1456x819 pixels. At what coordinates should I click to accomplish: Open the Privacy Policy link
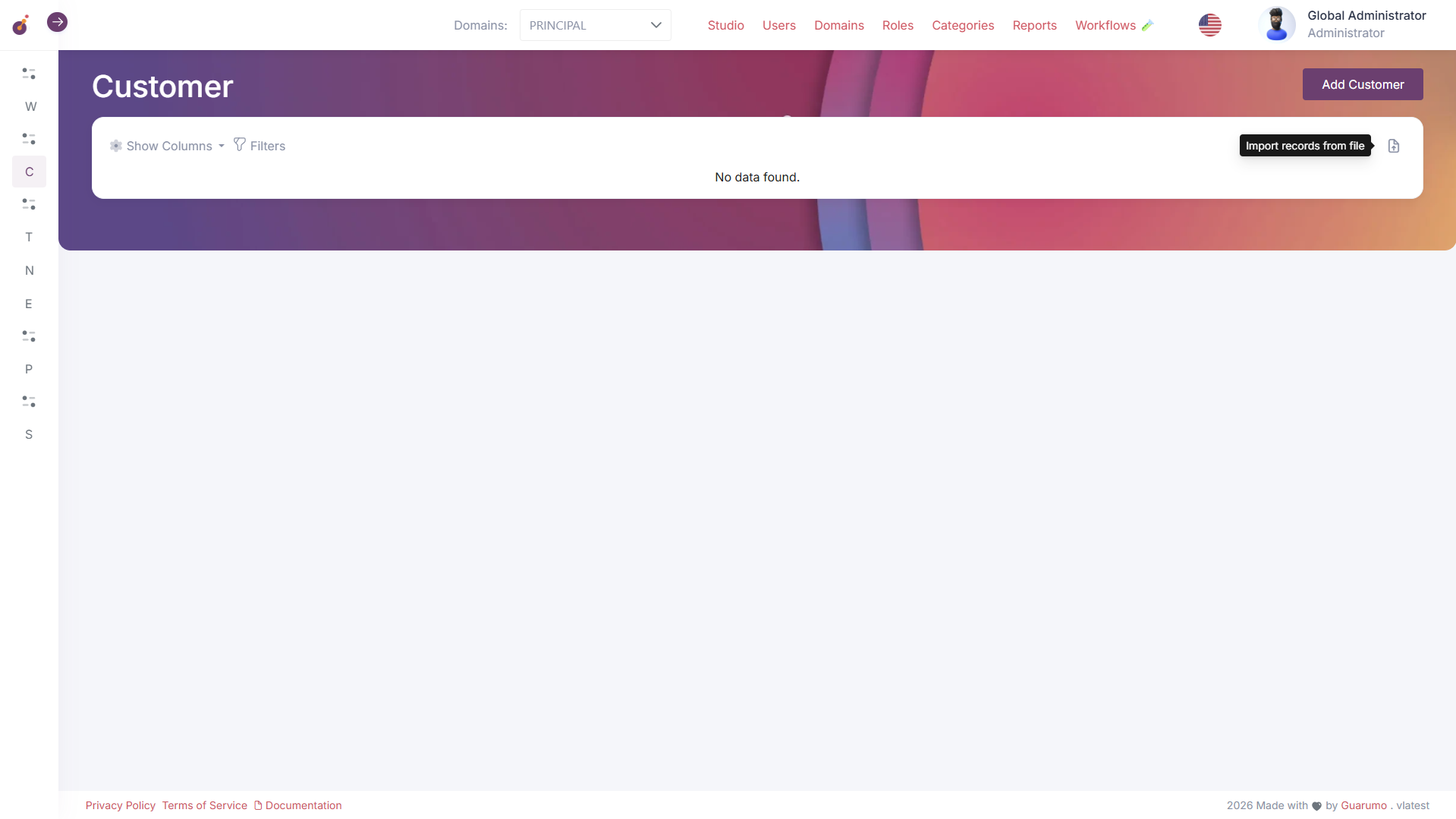pos(120,805)
